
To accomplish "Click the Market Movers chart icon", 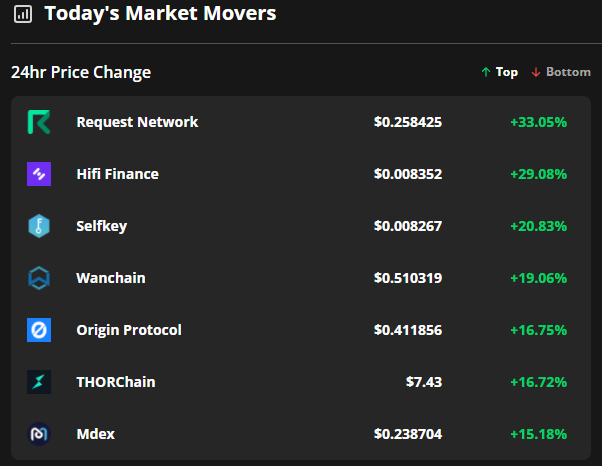I will pyautogui.click(x=23, y=14).
